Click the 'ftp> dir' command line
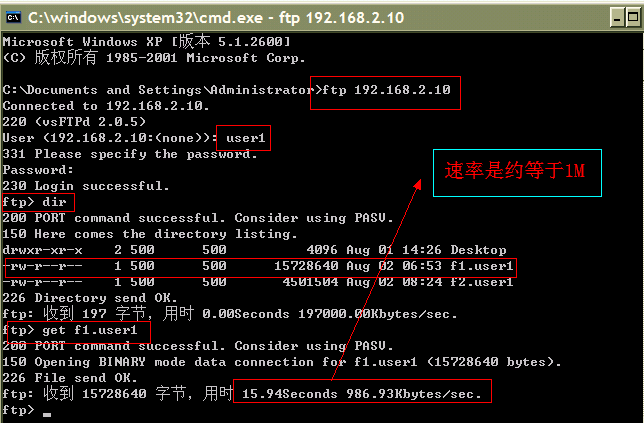This screenshot has height=423, width=644. (x=34, y=202)
